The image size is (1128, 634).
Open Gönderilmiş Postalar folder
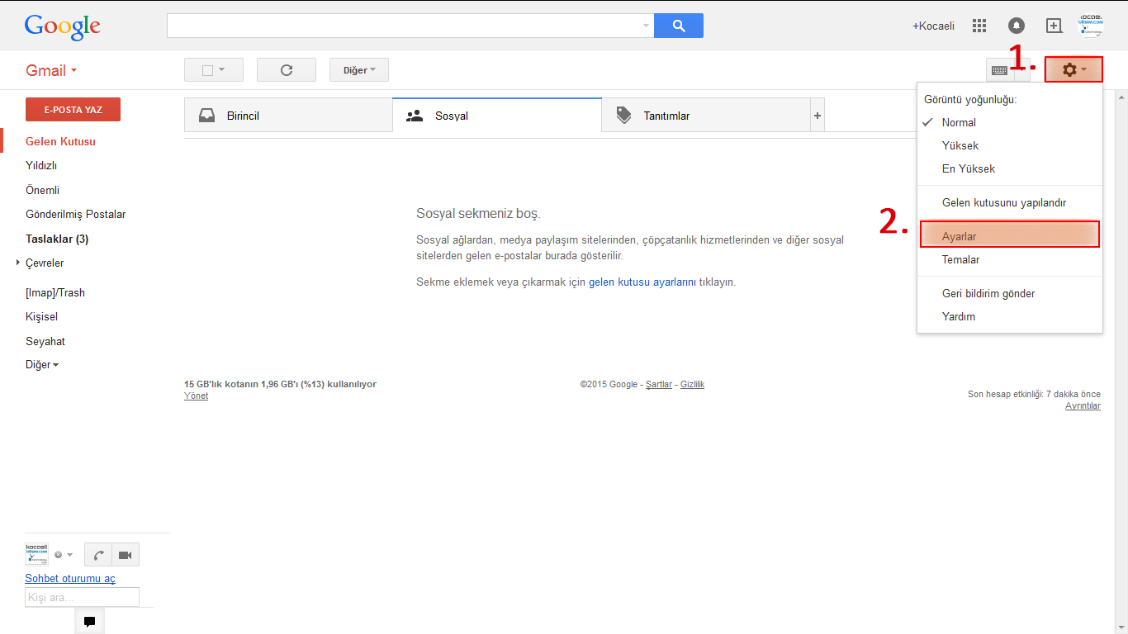[x=76, y=214]
